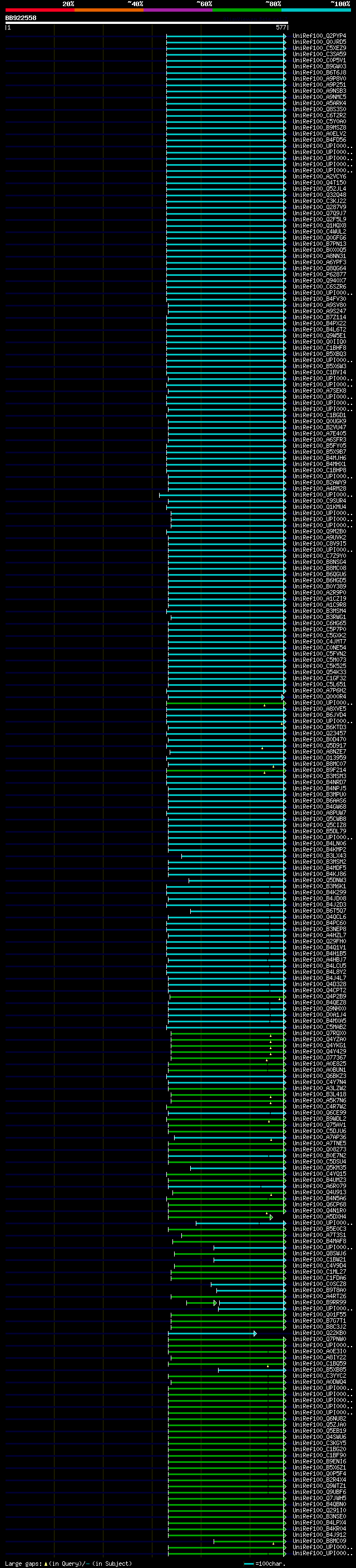Select the UniRef100_B4NPJ5 label
The height and width of the screenshot is (1568, 356).
[x=319, y=788]
